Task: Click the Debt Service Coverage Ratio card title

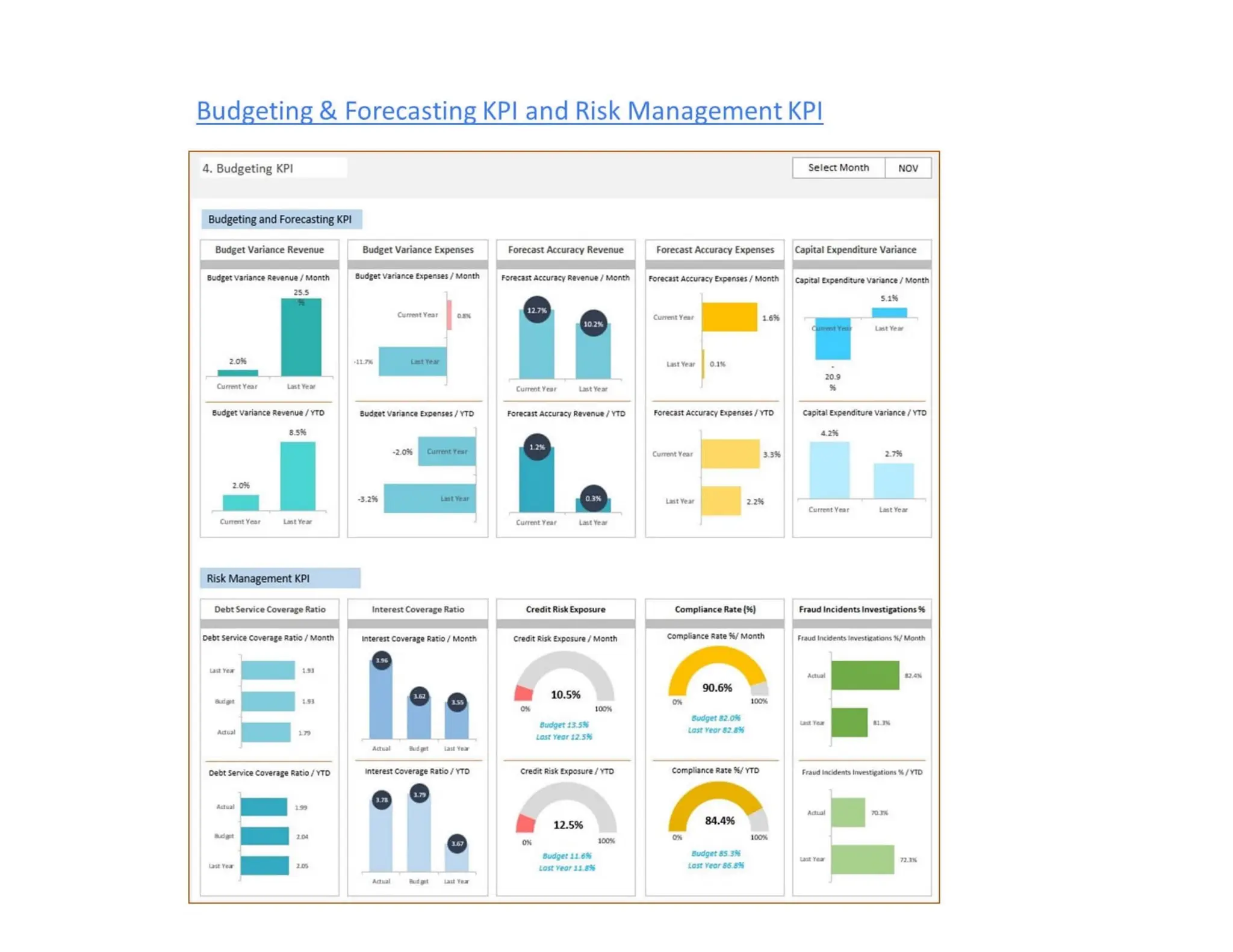Action: coord(270,610)
